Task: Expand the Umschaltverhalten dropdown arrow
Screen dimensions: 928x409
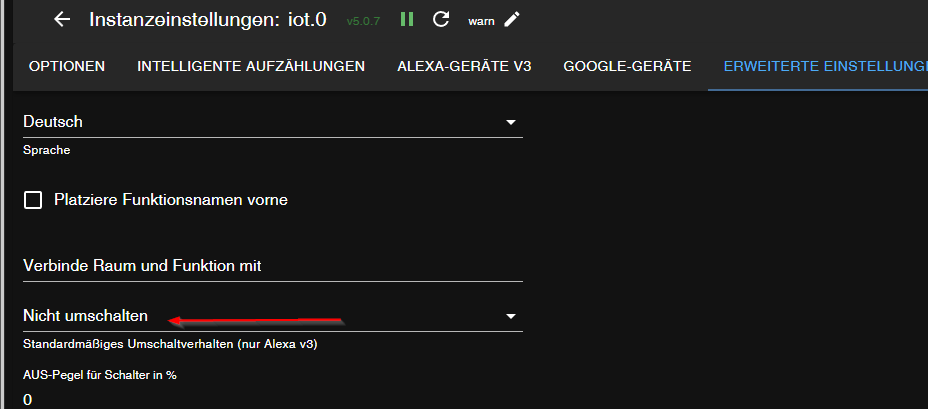Action: click(511, 316)
